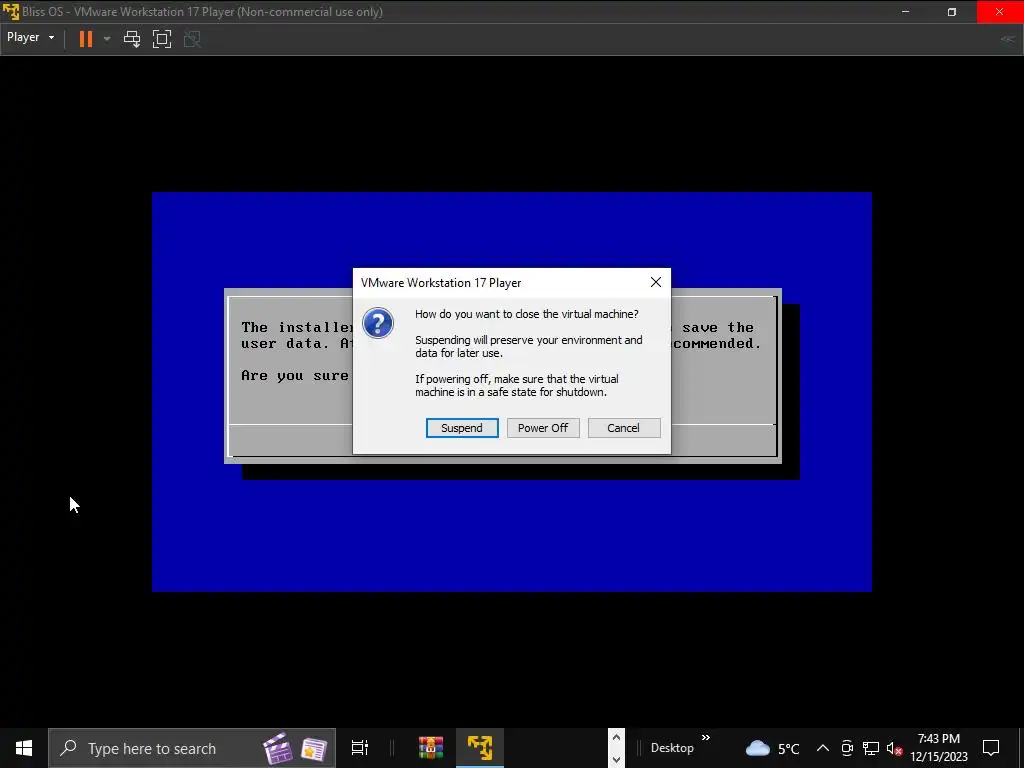Close the Bliss OS VMware window
This screenshot has width=1024, height=768.
1000,12
